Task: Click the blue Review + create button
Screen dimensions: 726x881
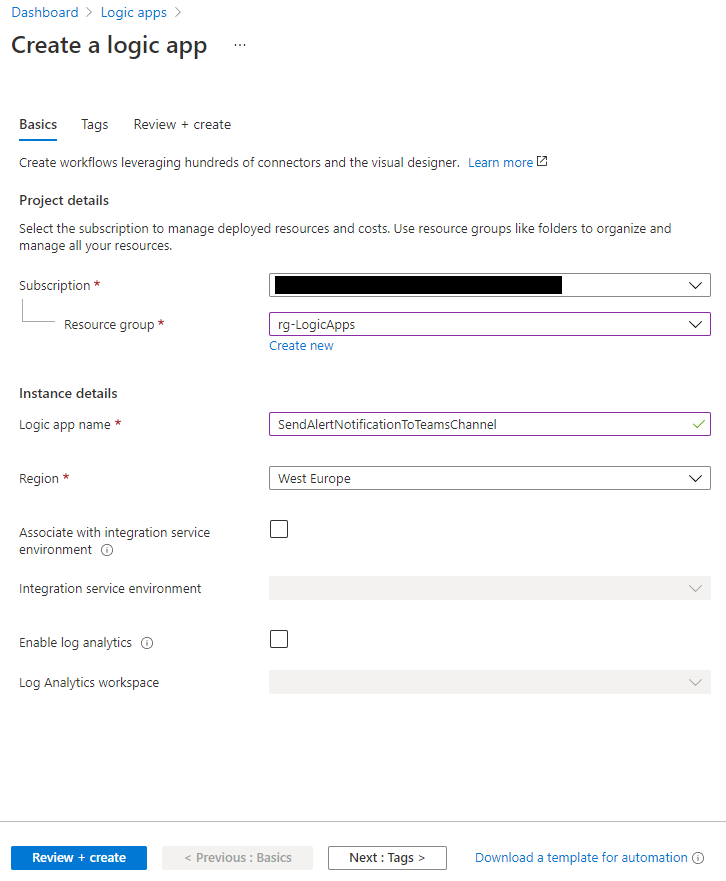Action: [79, 858]
